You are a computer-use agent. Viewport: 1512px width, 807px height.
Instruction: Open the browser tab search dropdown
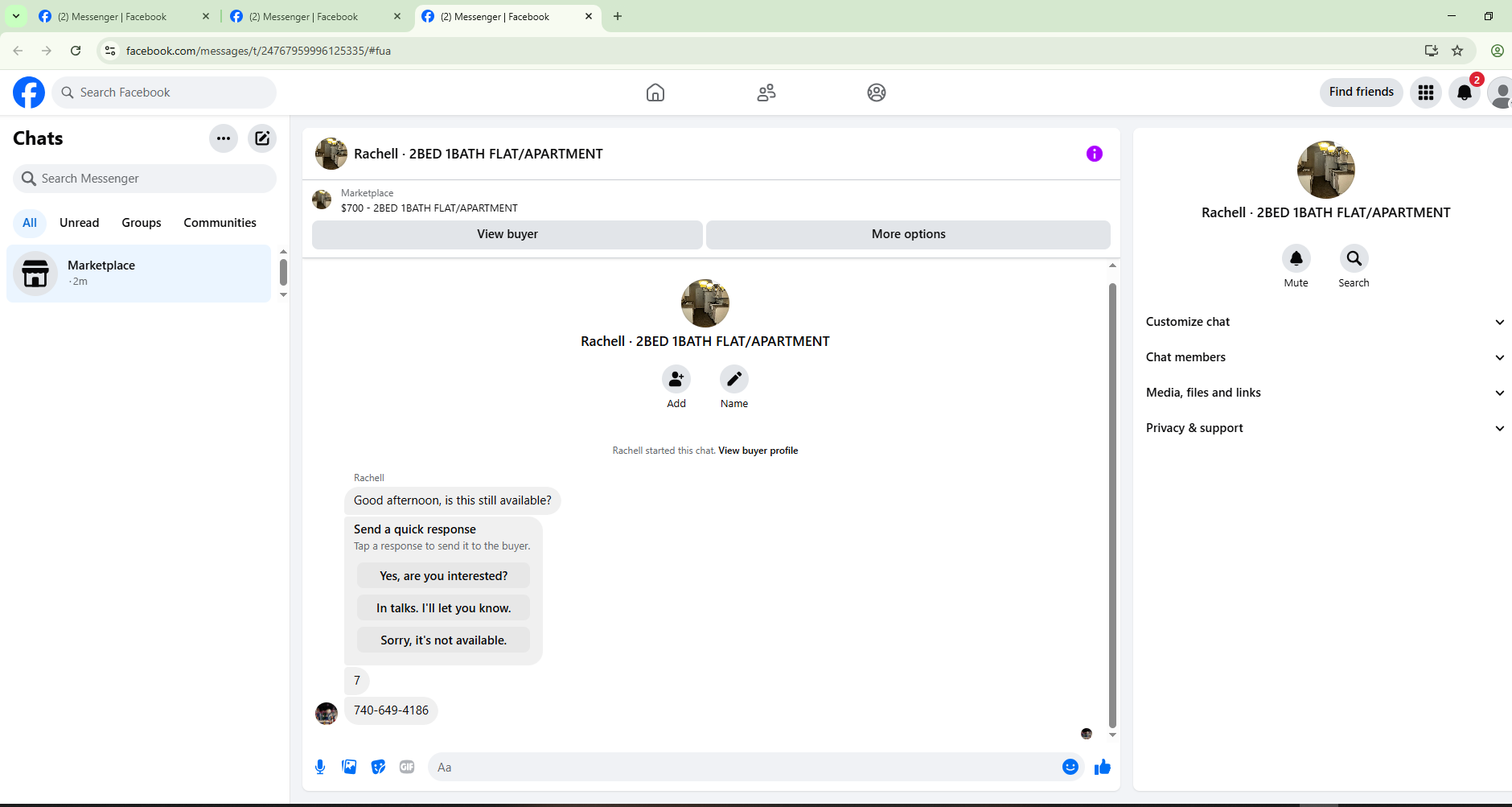tap(15, 16)
